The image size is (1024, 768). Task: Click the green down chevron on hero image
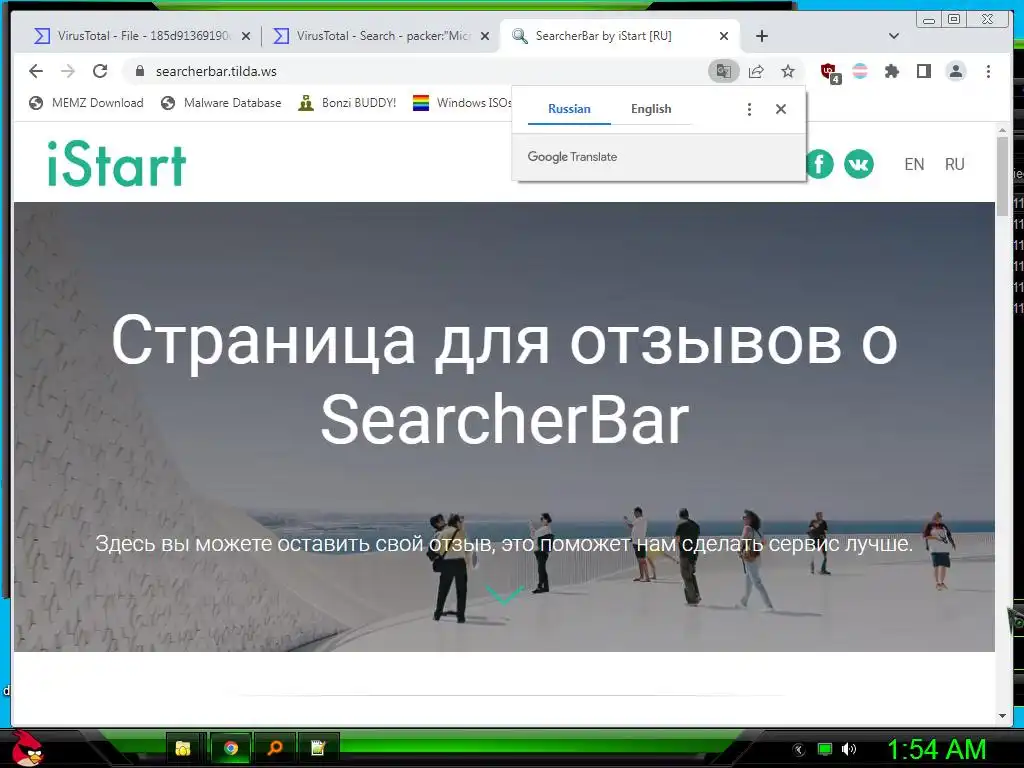[x=504, y=595]
